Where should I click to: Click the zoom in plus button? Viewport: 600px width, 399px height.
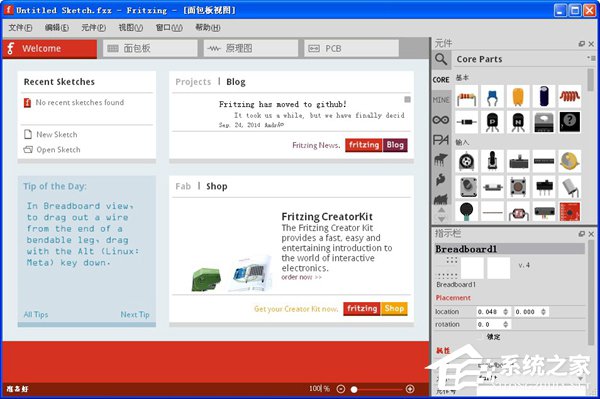tap(410, 389)
